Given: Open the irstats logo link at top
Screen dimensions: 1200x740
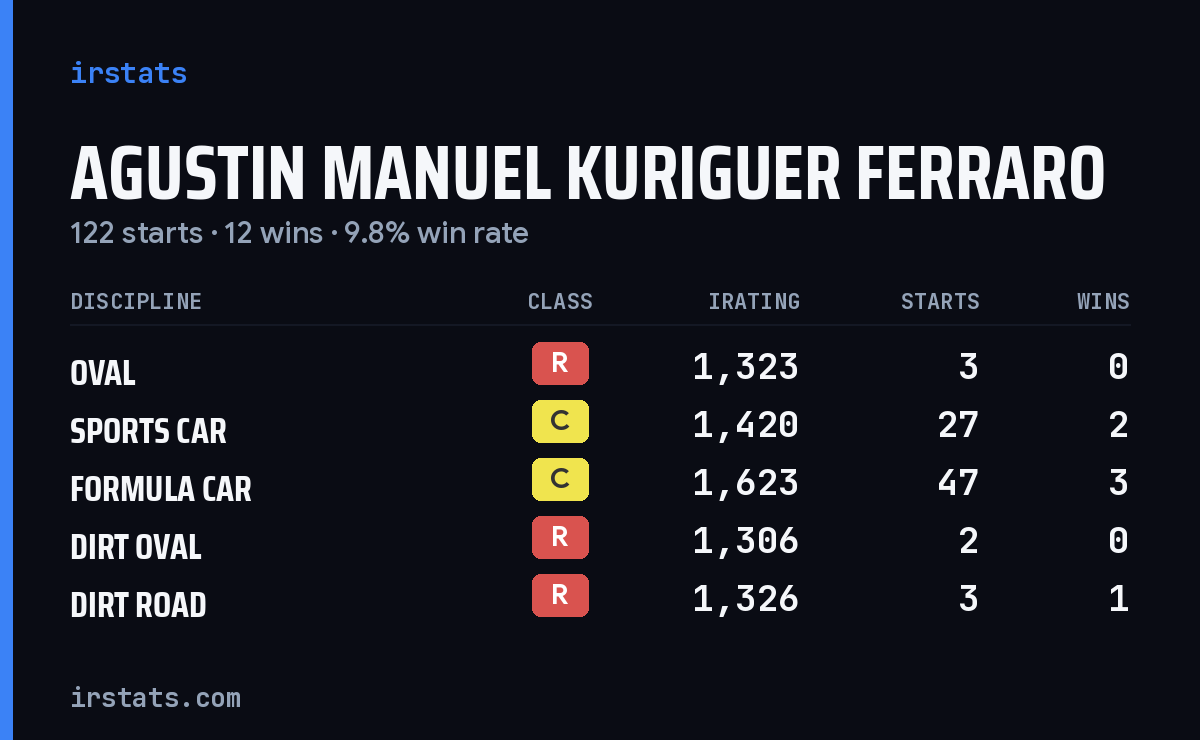Looking at the screenshot, I should pyautogui.click(x=128, y=73).
